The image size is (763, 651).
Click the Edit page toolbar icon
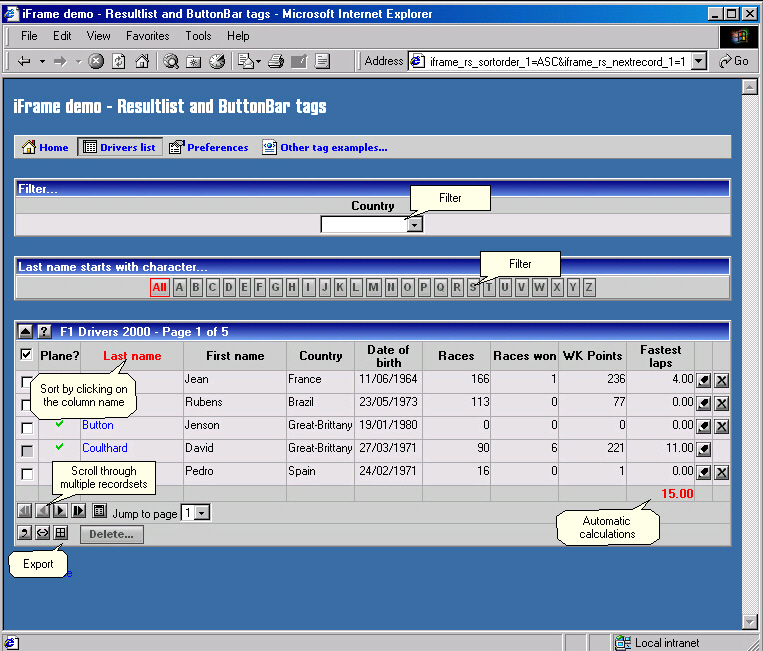pyautogui.click(x=299, y=61)
